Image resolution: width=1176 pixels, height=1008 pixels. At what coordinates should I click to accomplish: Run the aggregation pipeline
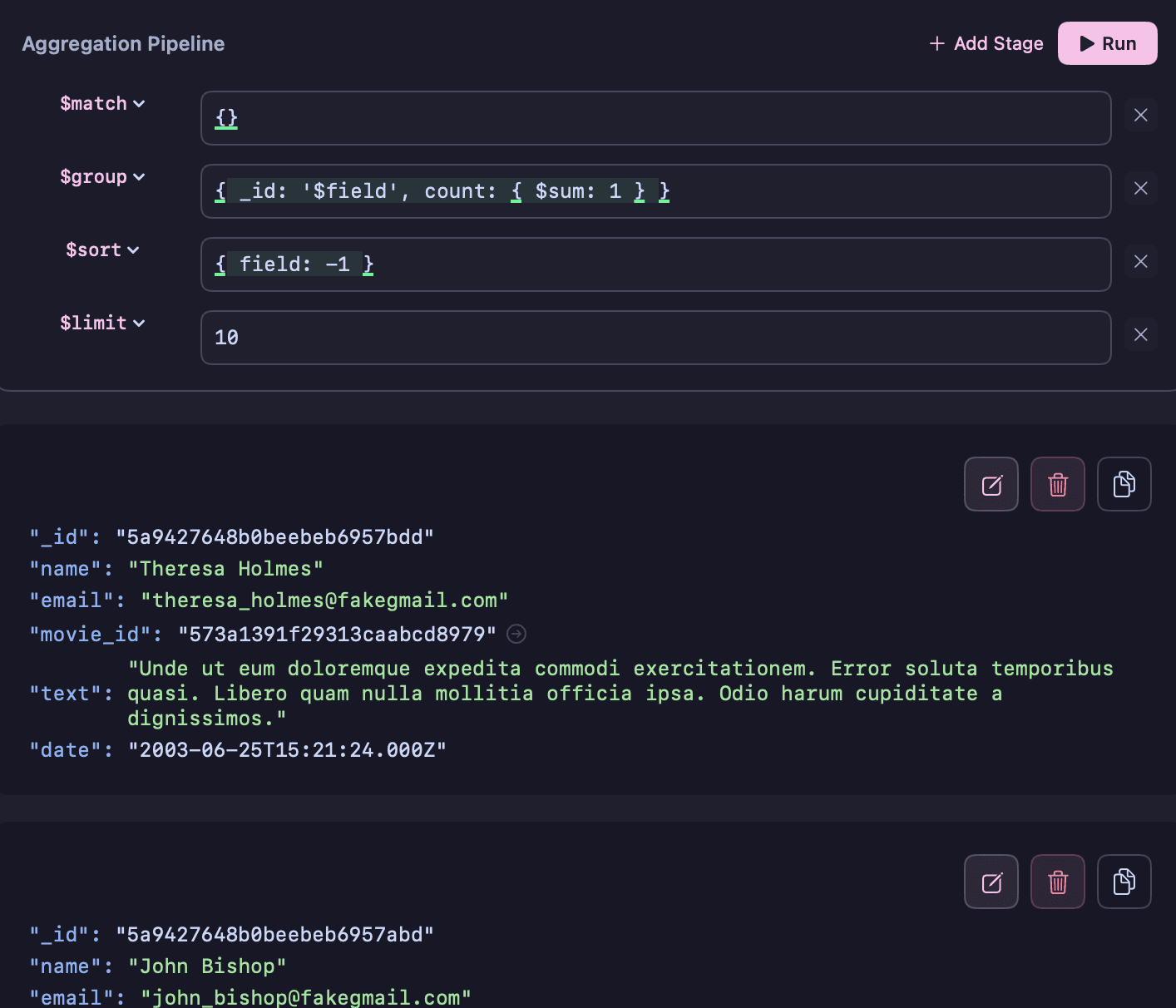pos(1107,43)
